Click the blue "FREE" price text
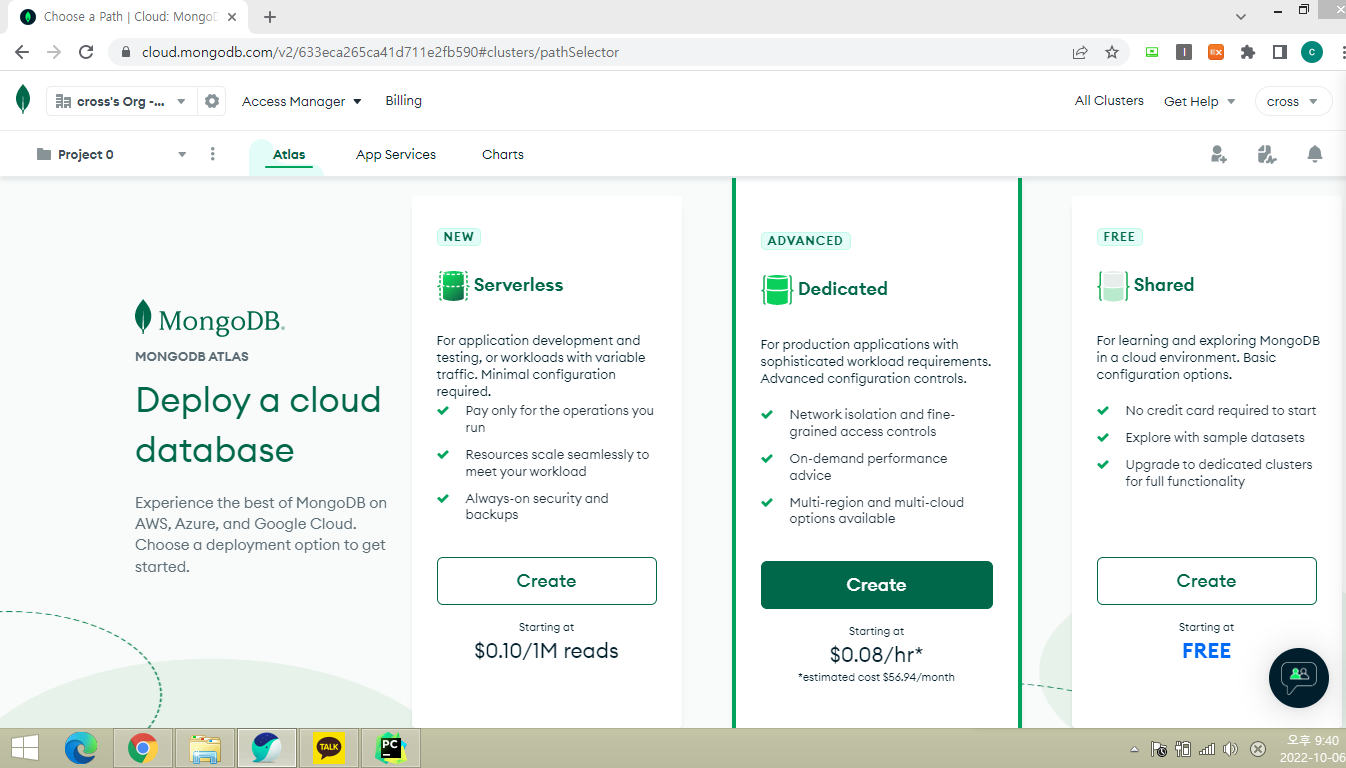Screen dimensions: 1346x768 point(1207,651)
